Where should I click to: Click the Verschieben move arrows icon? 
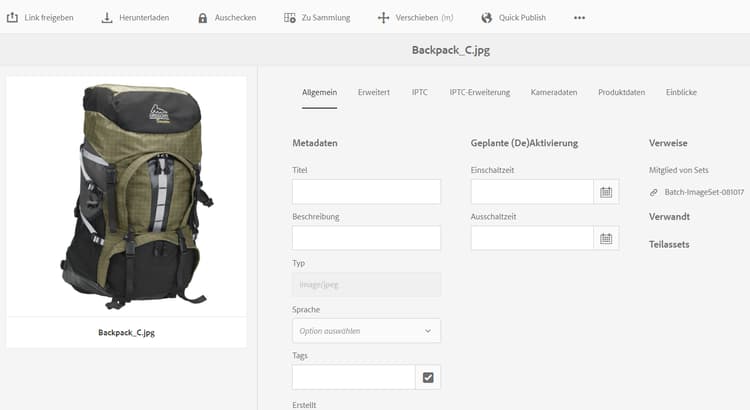click(x=383, y=18)
